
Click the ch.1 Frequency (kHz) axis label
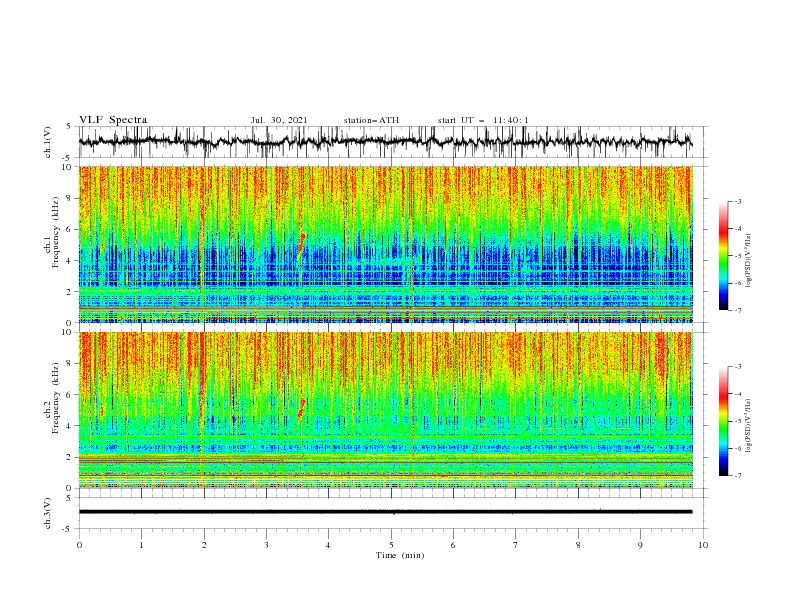(x=52, y=232)
